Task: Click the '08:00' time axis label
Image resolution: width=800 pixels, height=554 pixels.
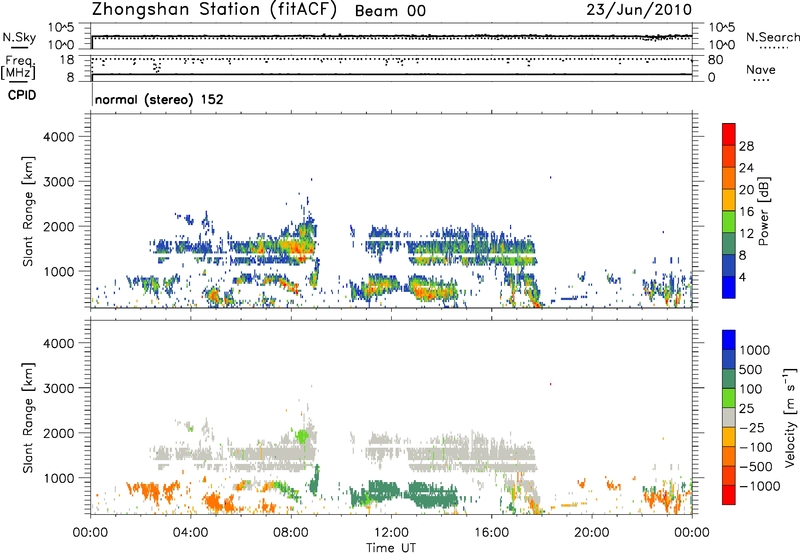Action: coord(291,533)
